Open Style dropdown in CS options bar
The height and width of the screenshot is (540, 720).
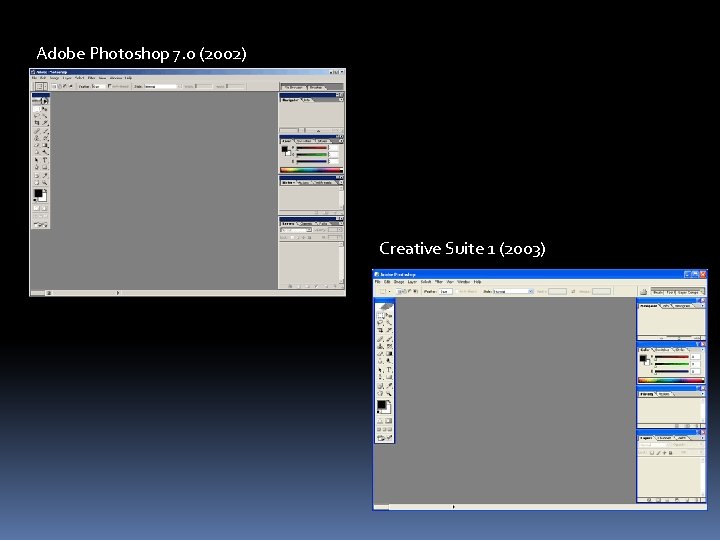click(513, 292)
